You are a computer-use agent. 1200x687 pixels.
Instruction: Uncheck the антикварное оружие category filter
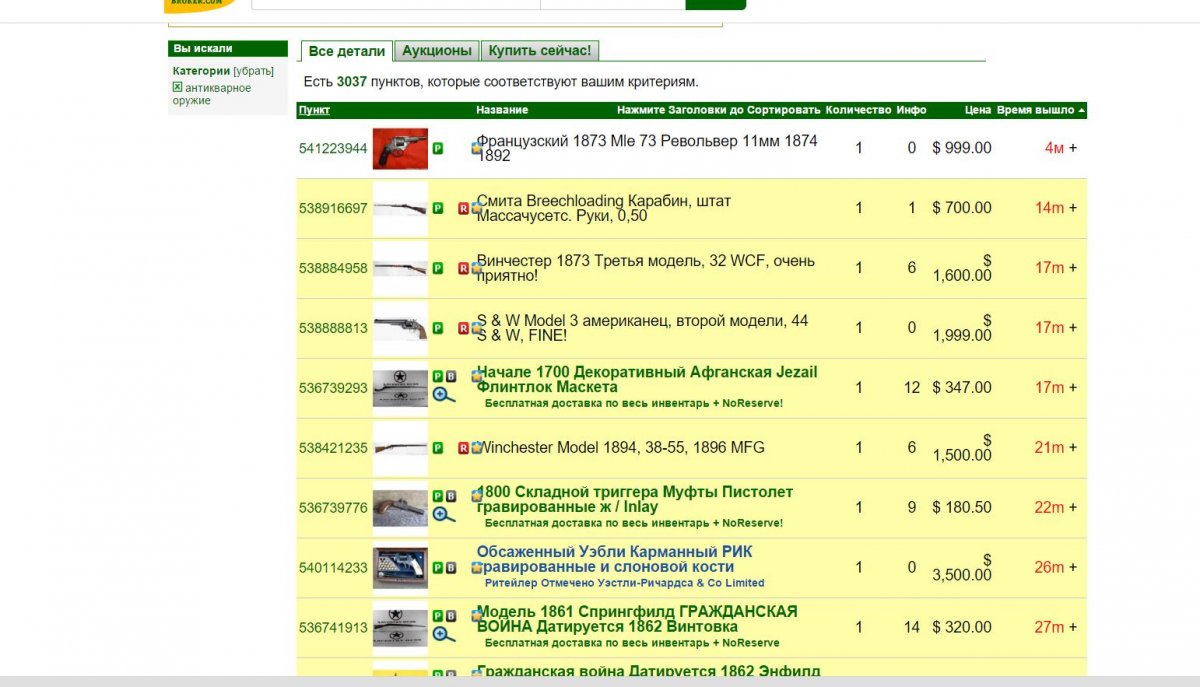coord(178,88)
